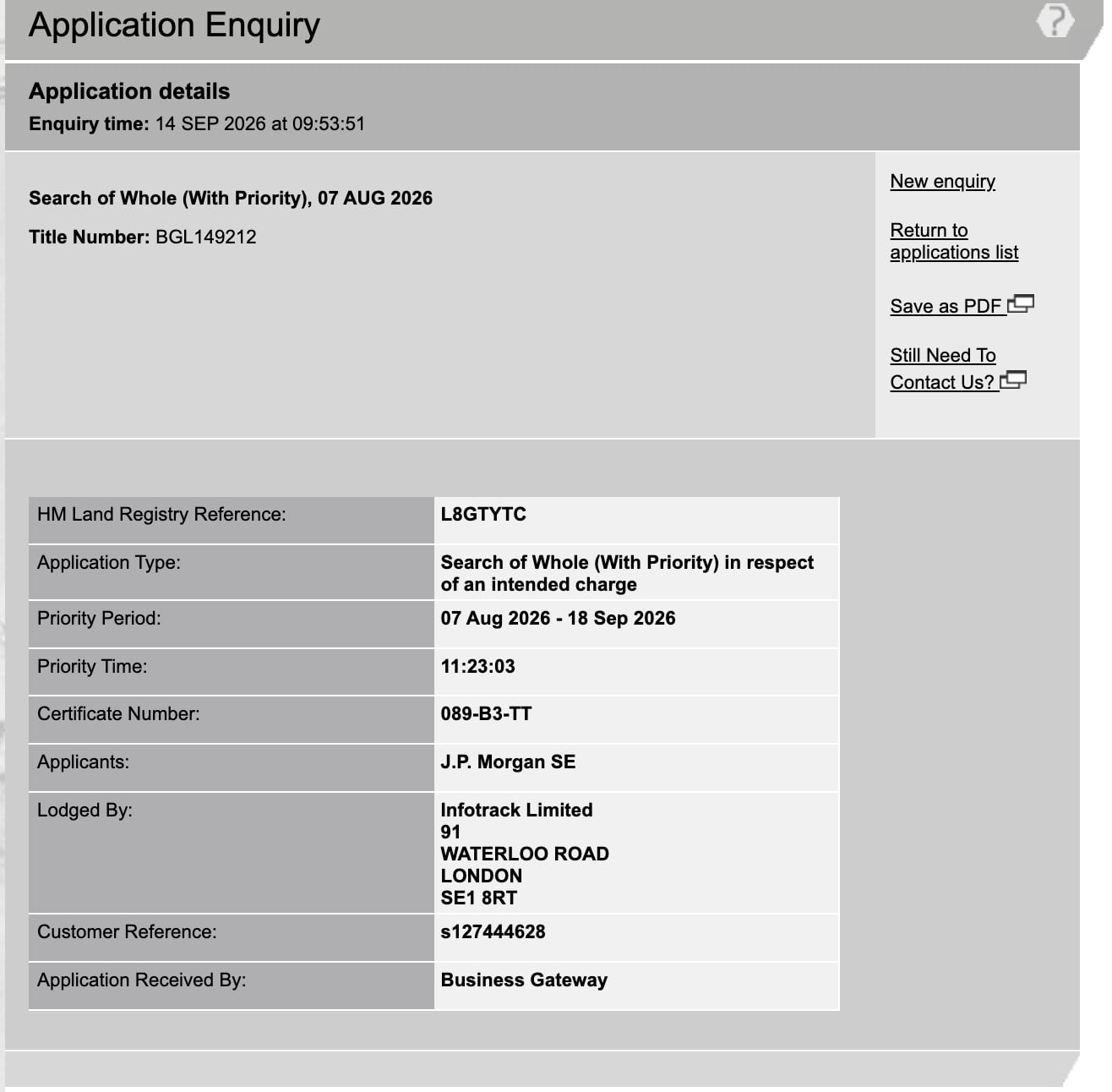
Task: Open the help question mark icon
Action: point(1055,20)
